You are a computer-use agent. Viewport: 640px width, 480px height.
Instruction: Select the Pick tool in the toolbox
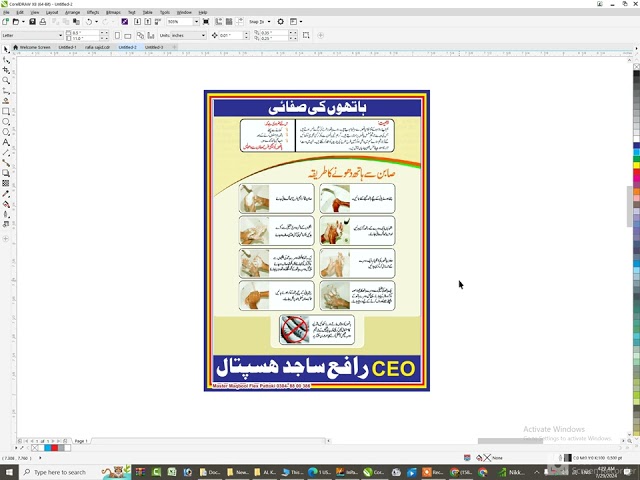(6, 49)
